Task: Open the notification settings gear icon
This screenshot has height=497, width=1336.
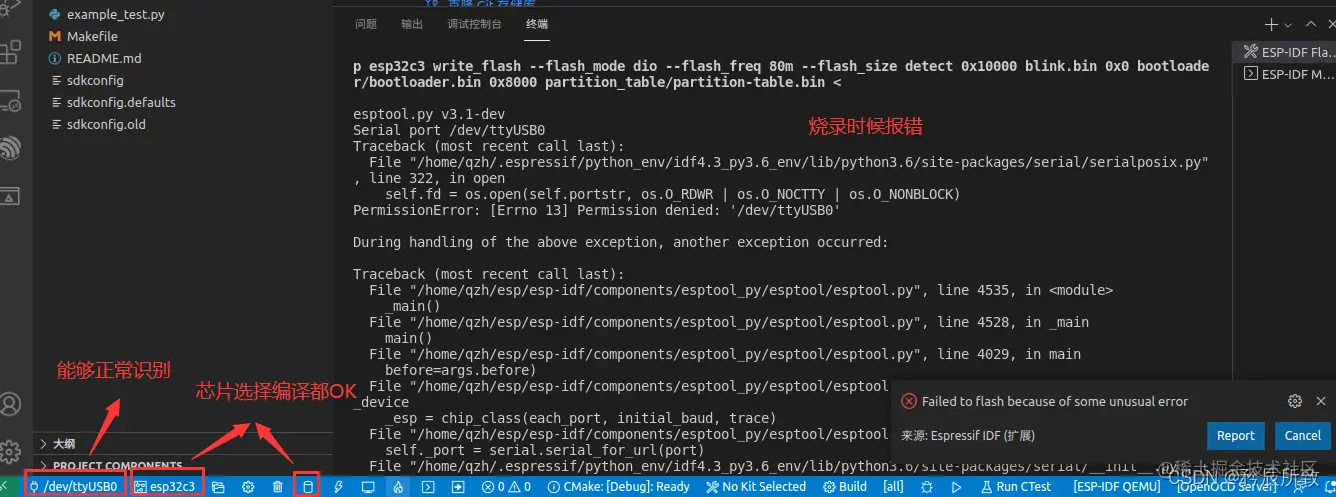Action: pyautogui.click(x=1295, y=401)
